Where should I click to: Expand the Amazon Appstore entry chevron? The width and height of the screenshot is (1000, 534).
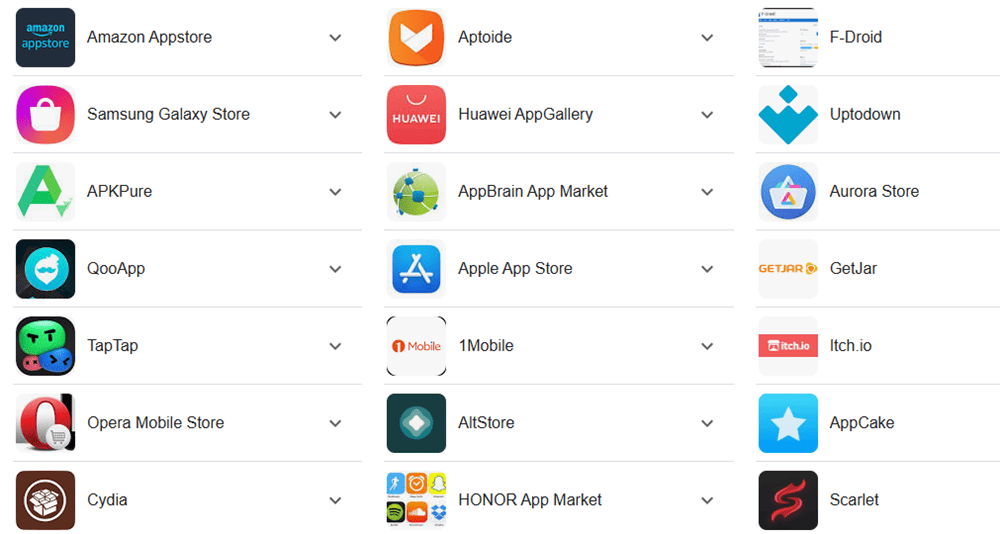(x=336, y=38)
